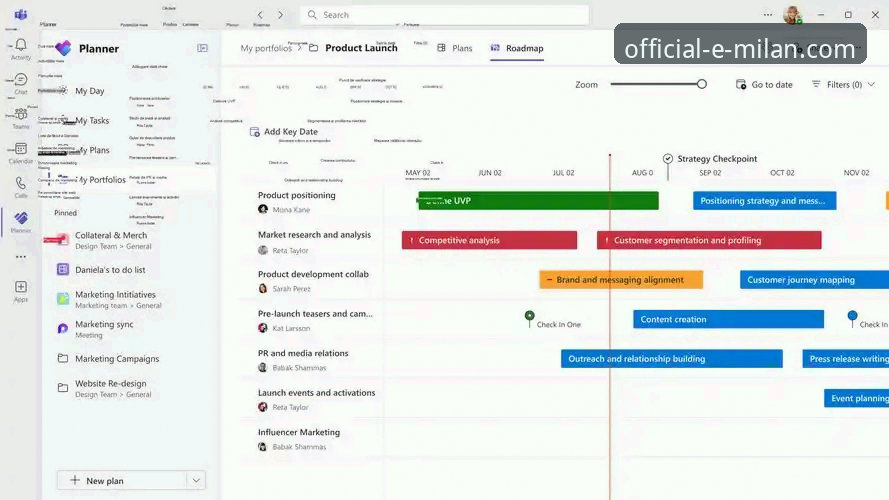The height and width of the screenshot is (500, 889).
Task: Open the Settings and more ellipsis
Action: (767, 15)
